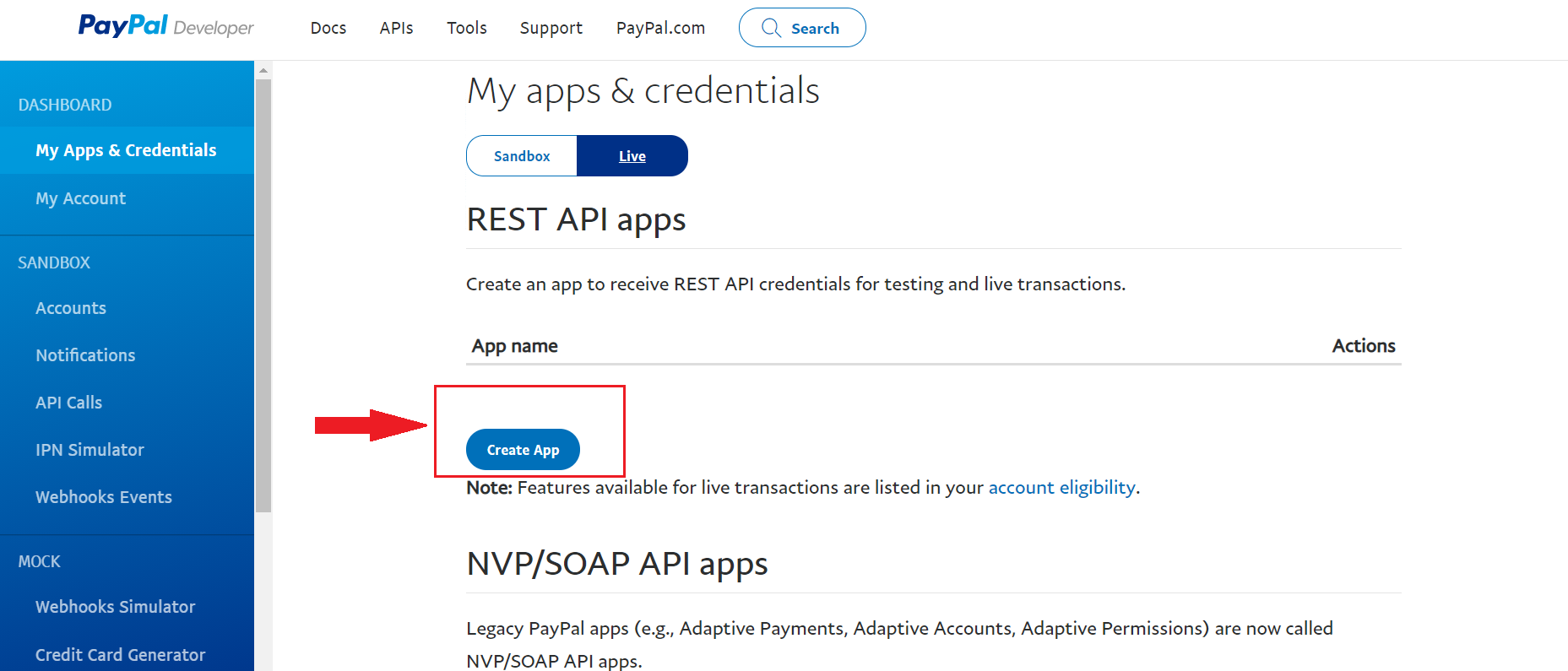The width and height of the screenshot is (1568, 671).
Task: Click the DASHBOARD section heading
Action: 65,105
